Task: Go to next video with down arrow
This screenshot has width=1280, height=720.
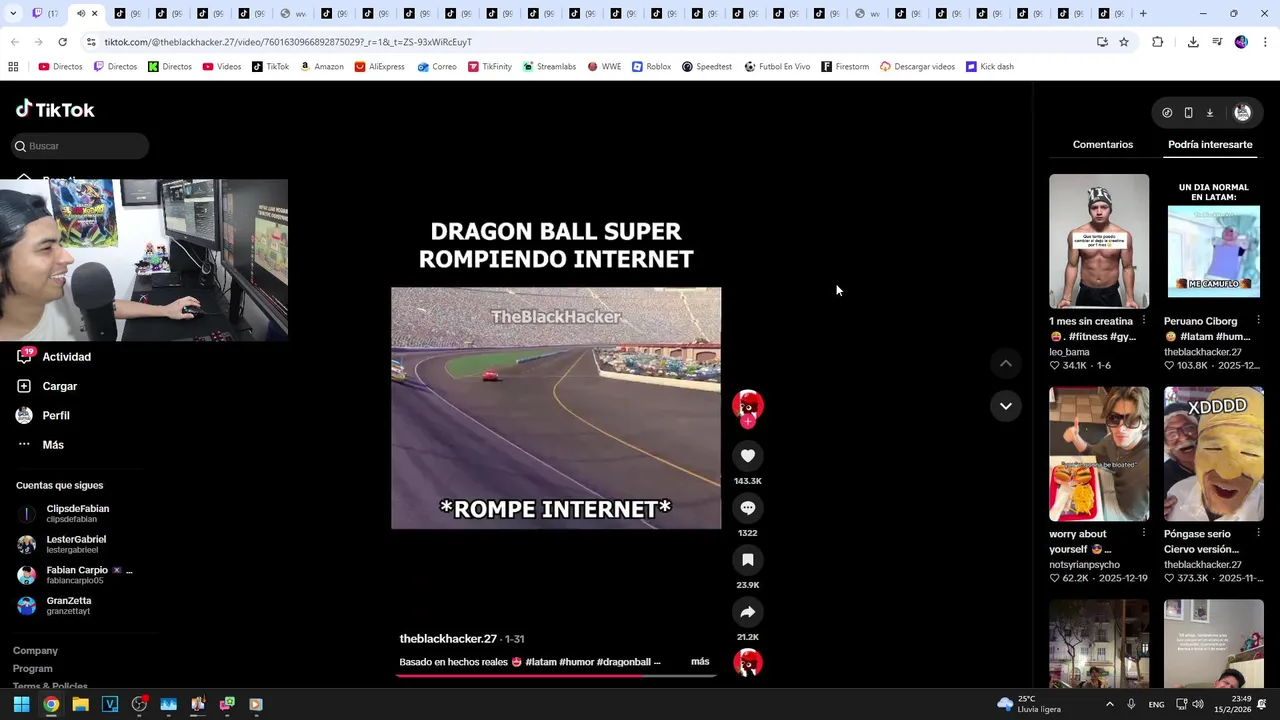Action: point(1006,406)
